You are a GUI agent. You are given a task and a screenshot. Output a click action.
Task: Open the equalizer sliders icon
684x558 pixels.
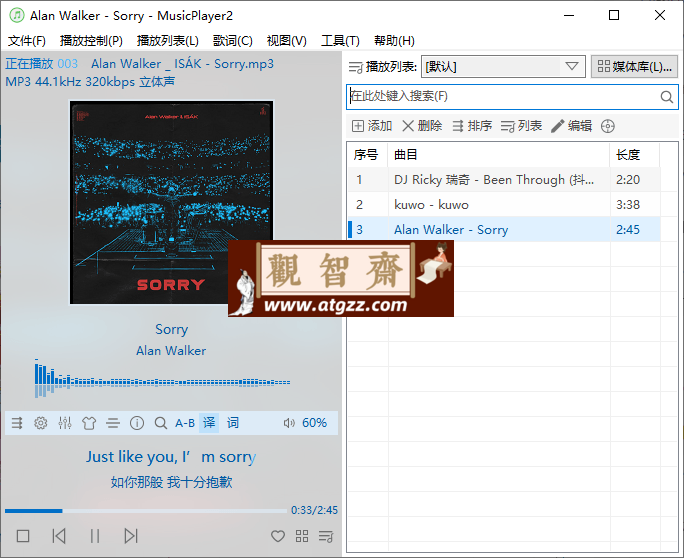click(x=65, y=423)
